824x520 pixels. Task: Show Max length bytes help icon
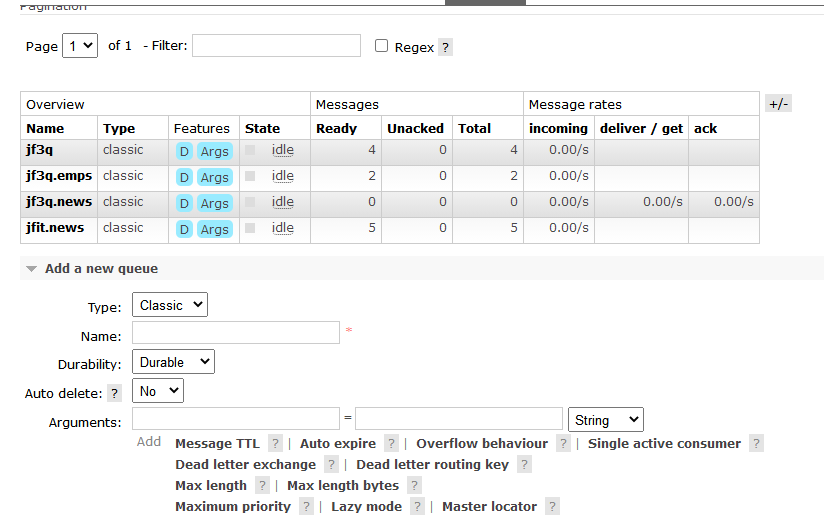point(415,485)
